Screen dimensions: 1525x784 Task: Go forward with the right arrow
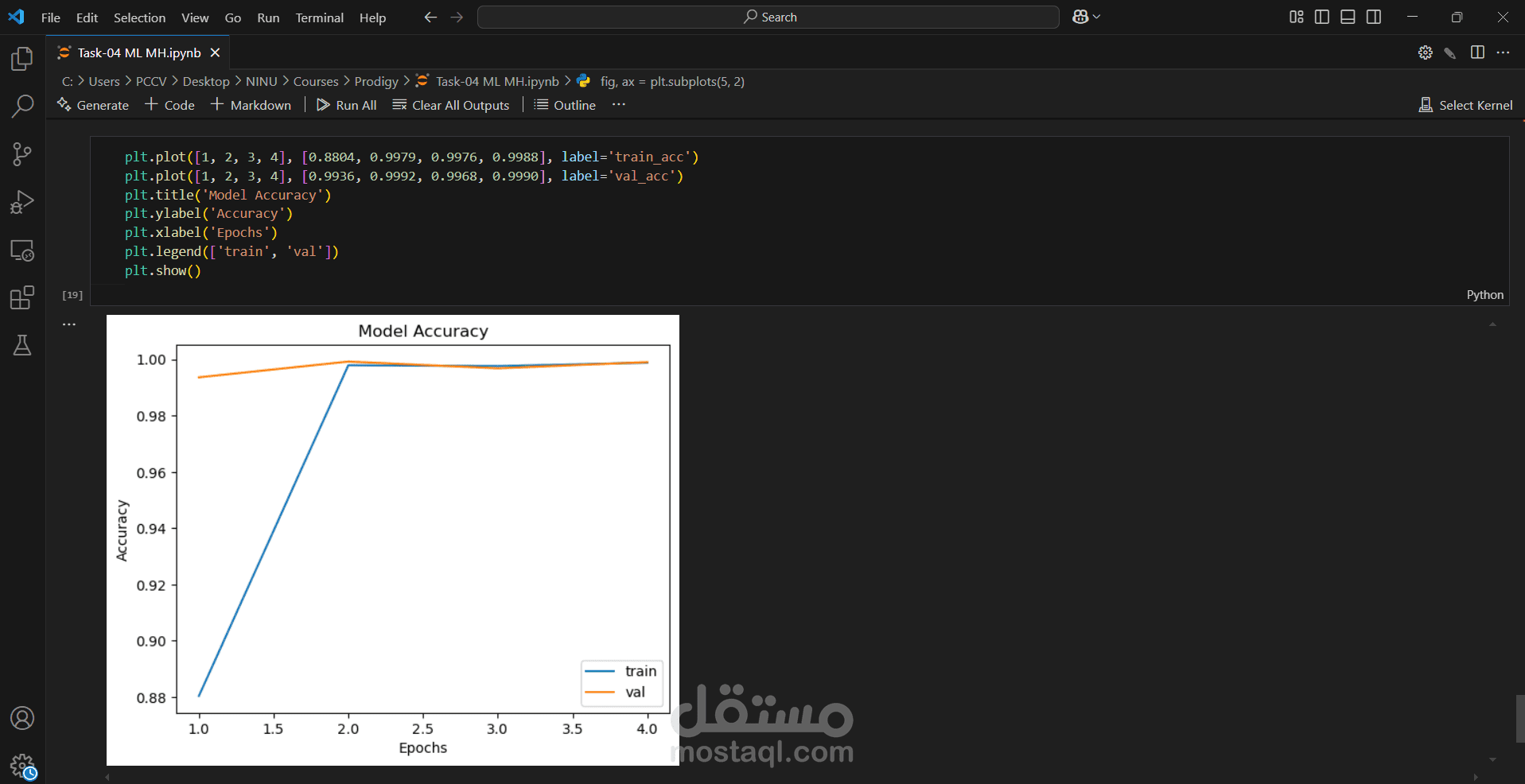[x=457, y=17]
